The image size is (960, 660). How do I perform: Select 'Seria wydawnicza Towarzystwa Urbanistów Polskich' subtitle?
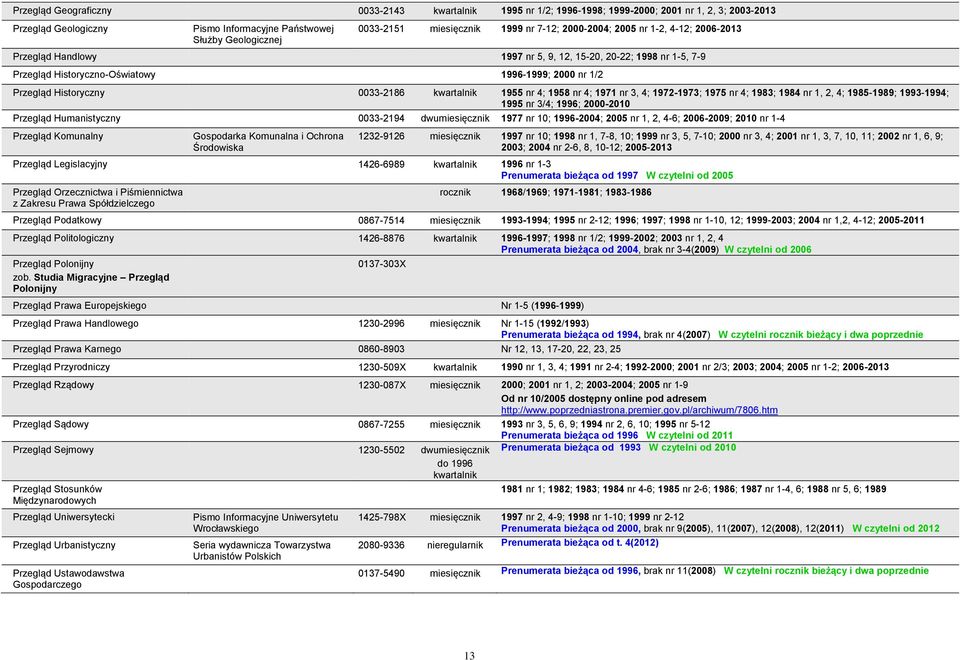261,551
